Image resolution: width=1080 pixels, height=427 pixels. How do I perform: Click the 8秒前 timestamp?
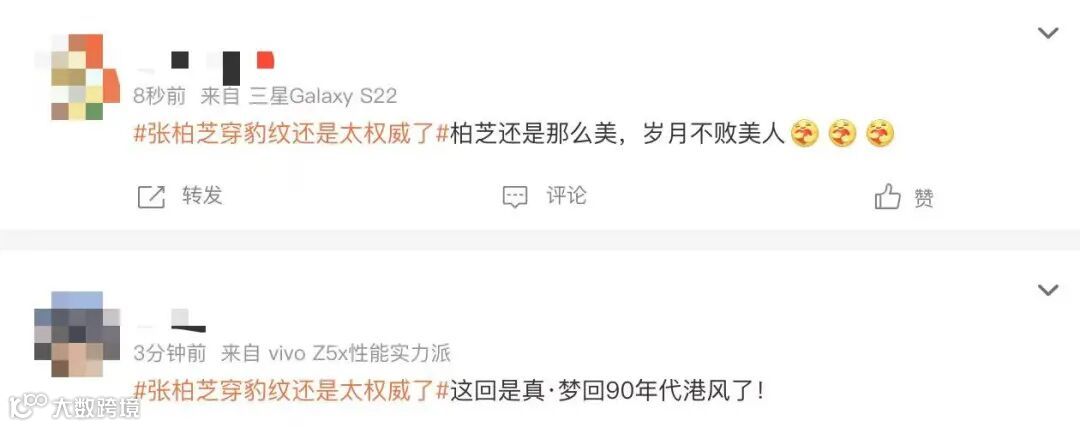point(159,96)
